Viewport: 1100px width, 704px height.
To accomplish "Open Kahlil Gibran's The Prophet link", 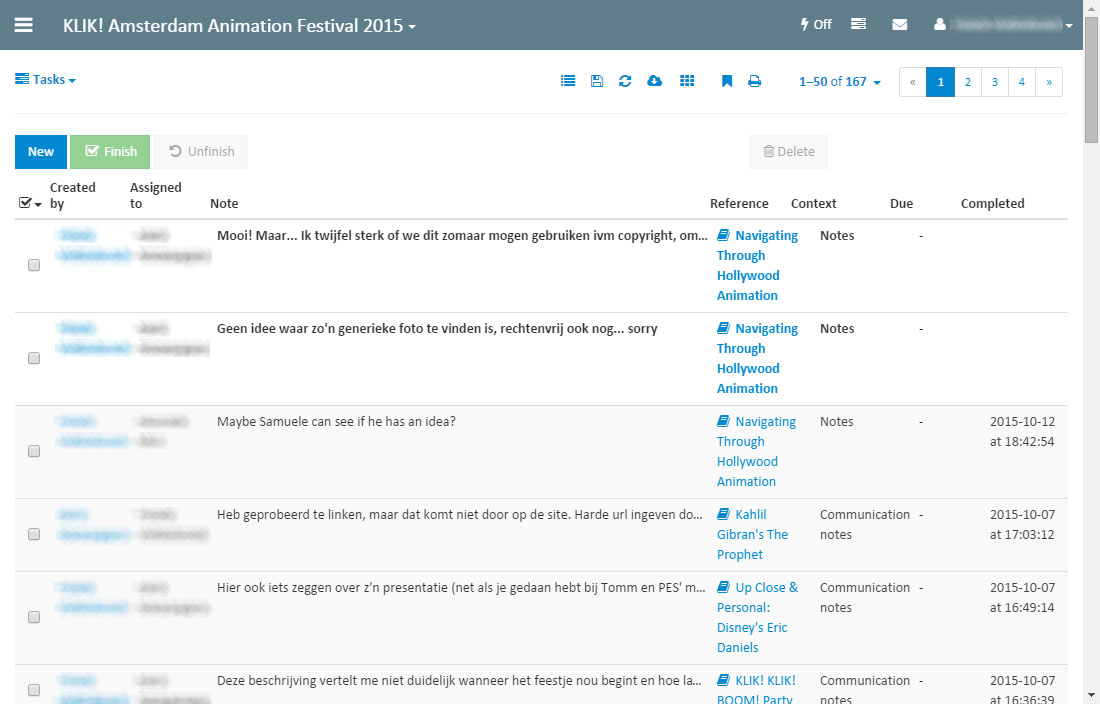I will tap(753, 535).
